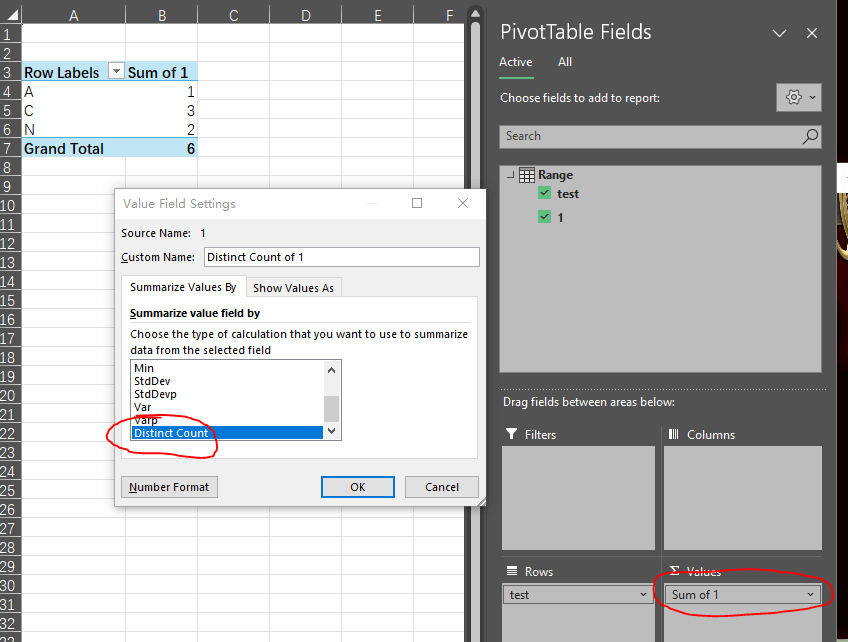Switch to the Show Values As tab

tap(293, 287)
